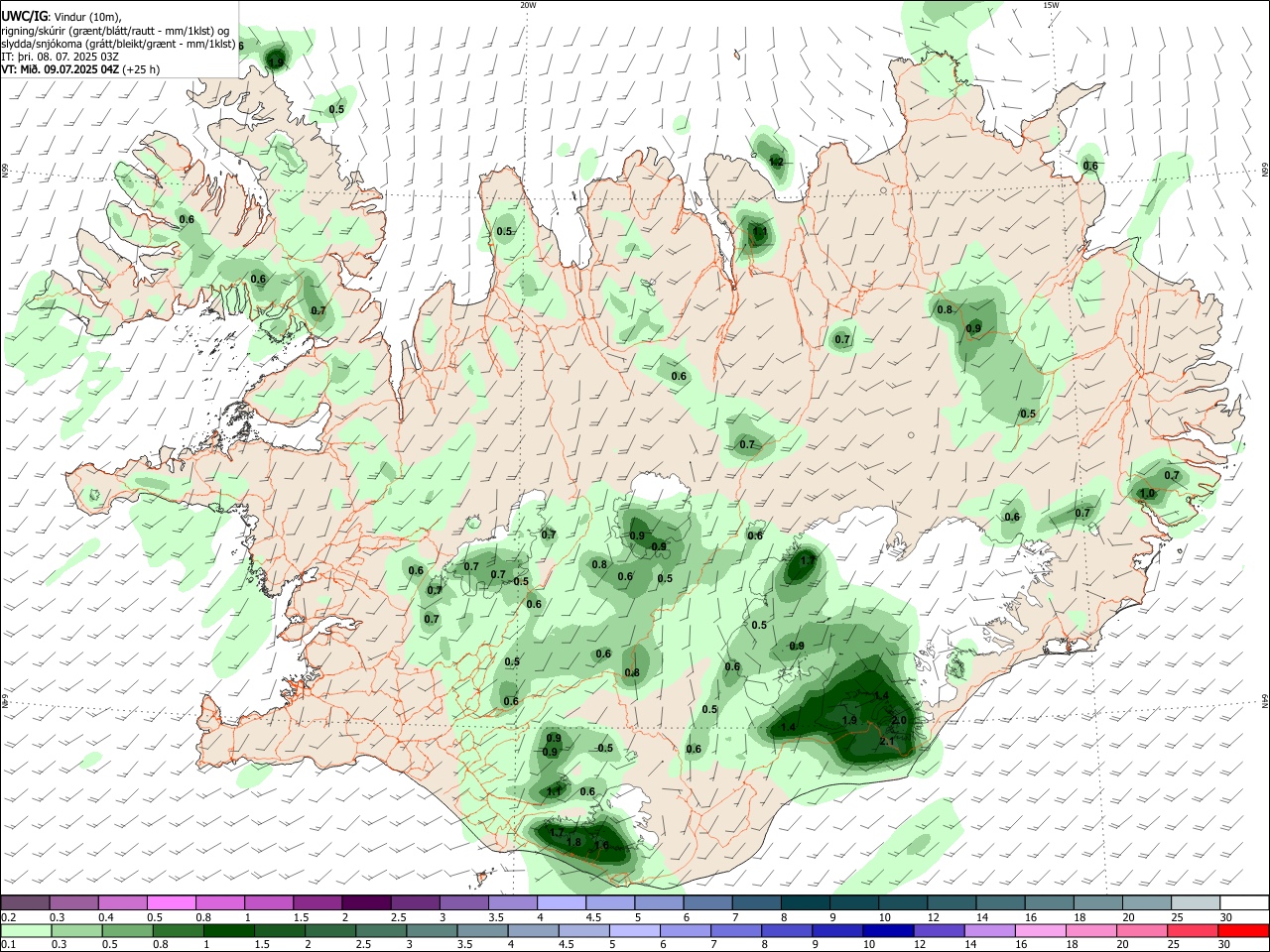Viewport: 1270px width, 952px height.
Task: Click the 'slydda/snjókoma' legend description line
Action: coord(118,44)
